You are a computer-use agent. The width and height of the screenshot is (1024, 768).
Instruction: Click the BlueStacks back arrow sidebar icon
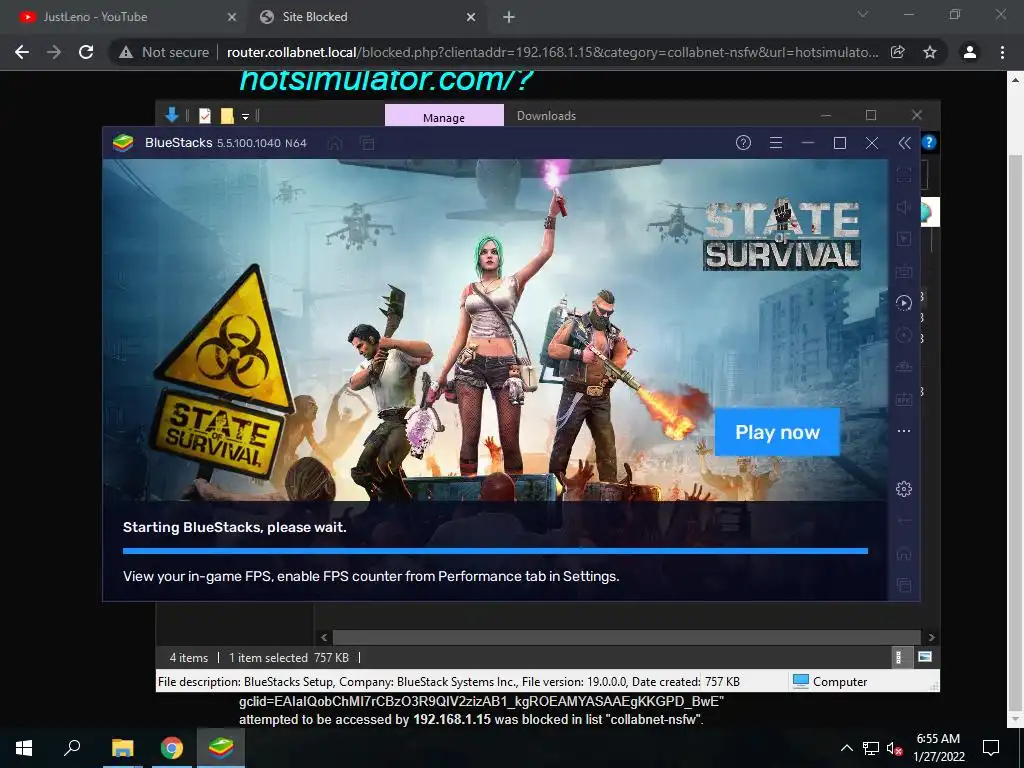(x=904, y=520)
